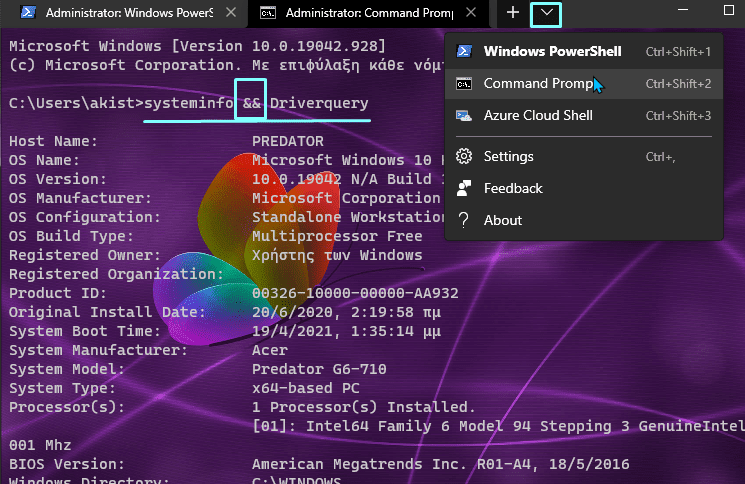Click the System Type: label

[x=62, y=389]
